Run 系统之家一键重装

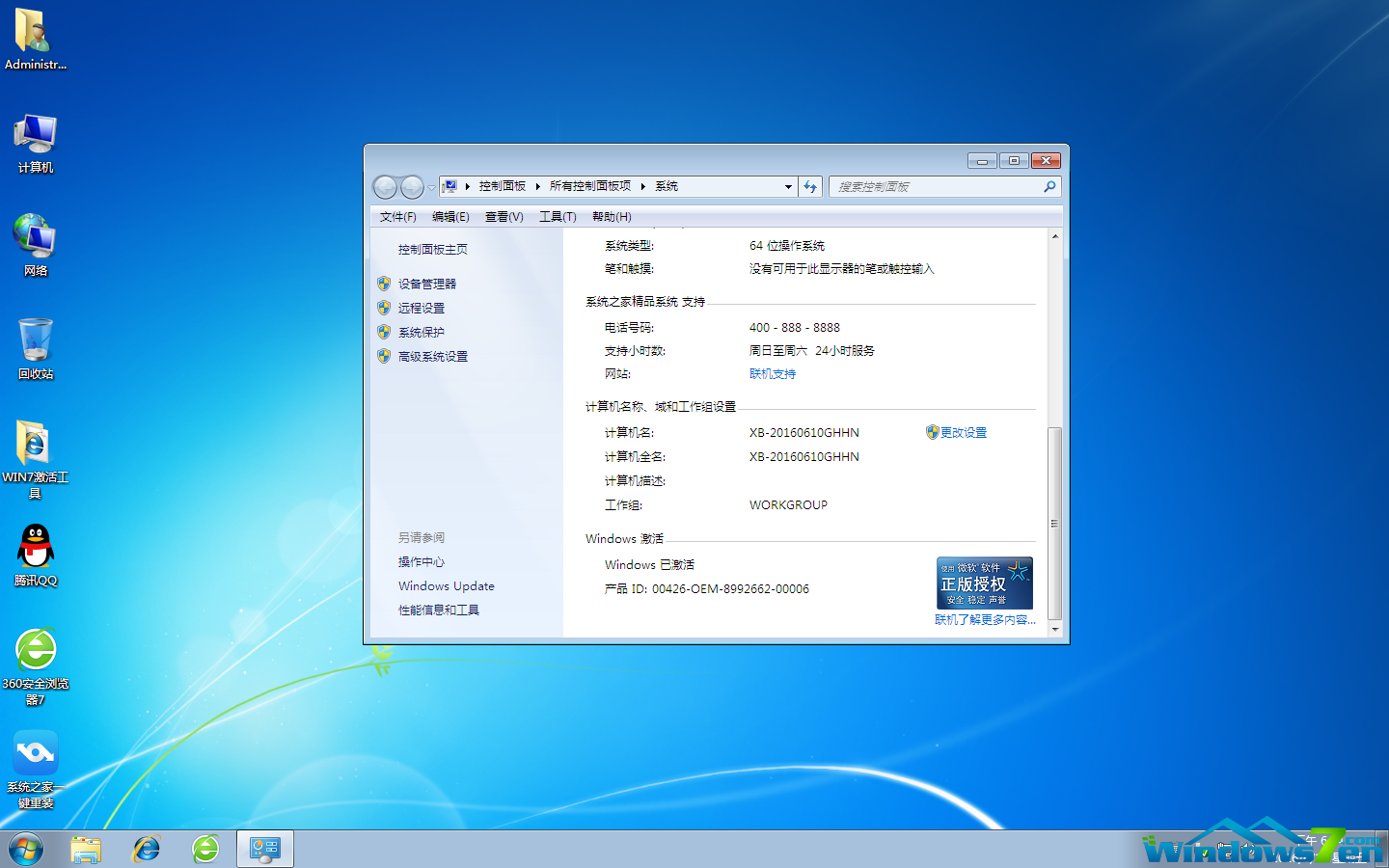(x=35, y=752)
